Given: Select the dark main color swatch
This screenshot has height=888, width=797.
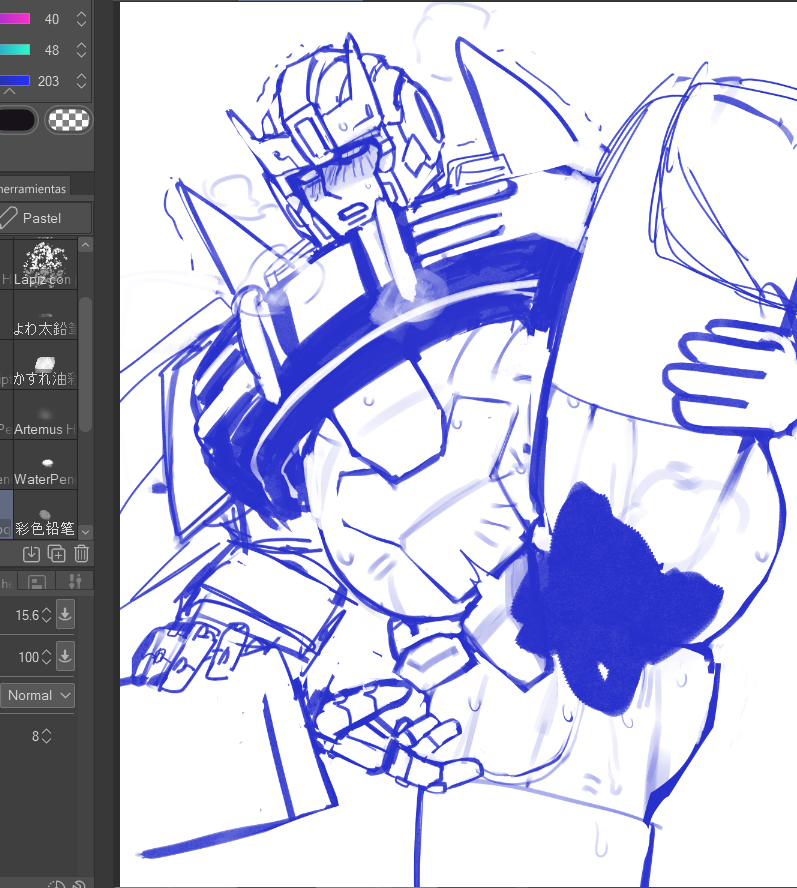Looking at the screenshot, I should pos(17,120).
